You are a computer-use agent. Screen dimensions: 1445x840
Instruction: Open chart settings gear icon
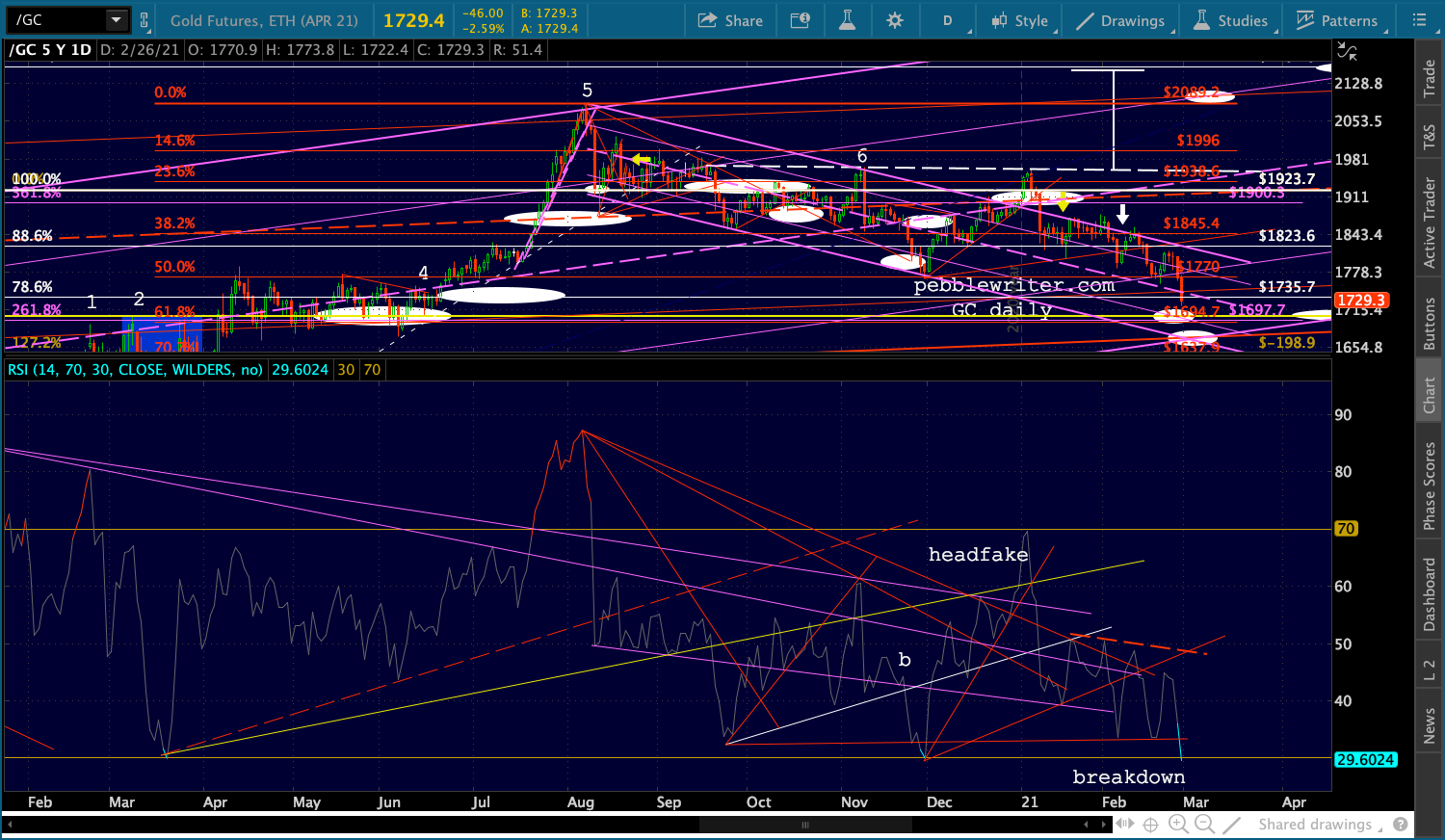coord(895,20)
